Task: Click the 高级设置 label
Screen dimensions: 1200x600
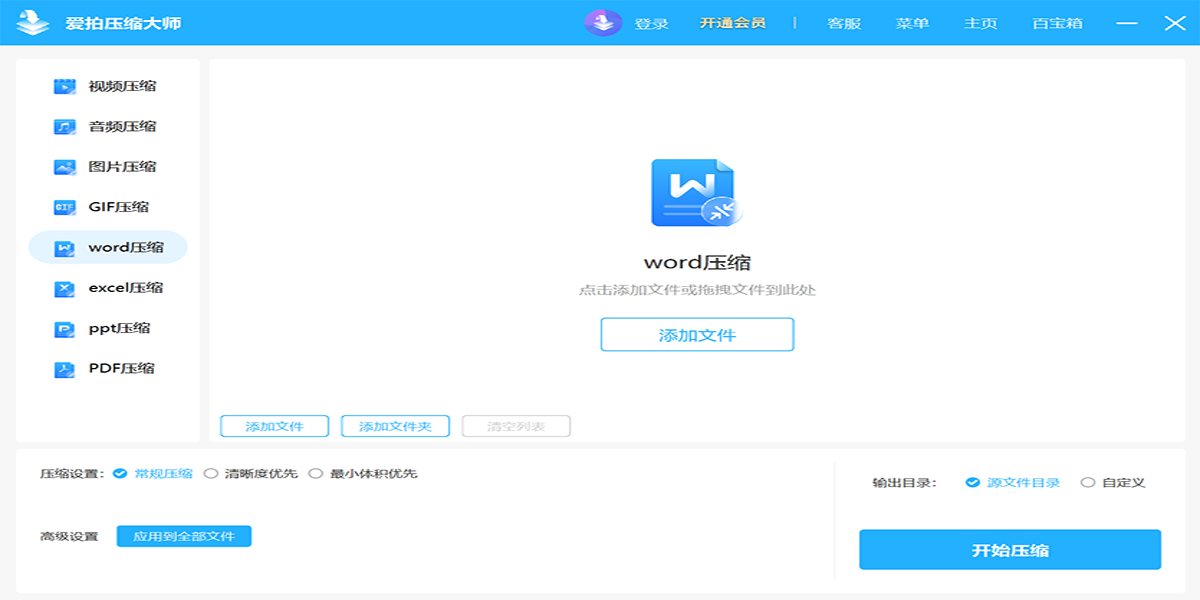Action: tap(69, 537)
